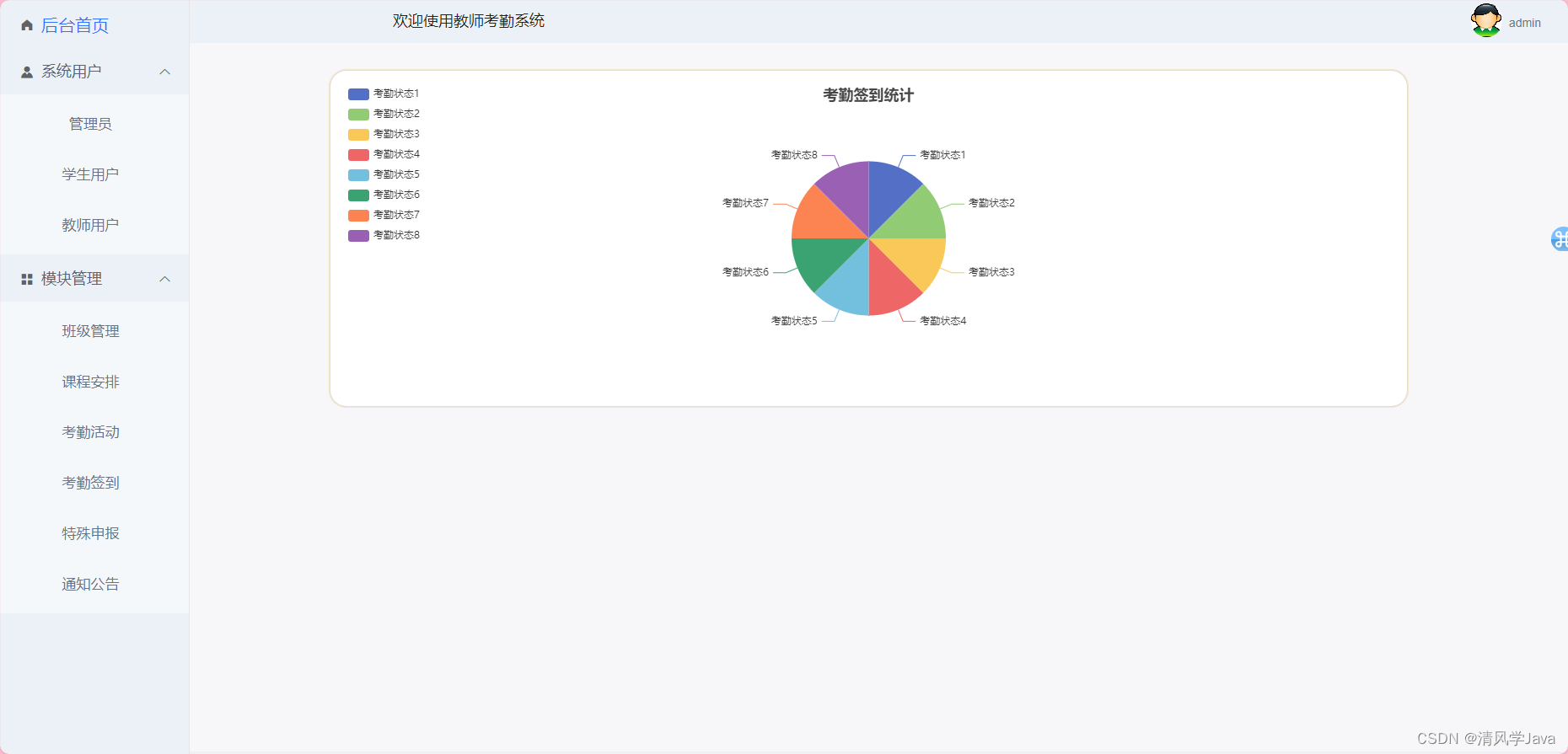Click pie label 考勤状态1 near chart
Image resolution: width=1568 pixels, height=754 pixels.
(x=942, y=155)
